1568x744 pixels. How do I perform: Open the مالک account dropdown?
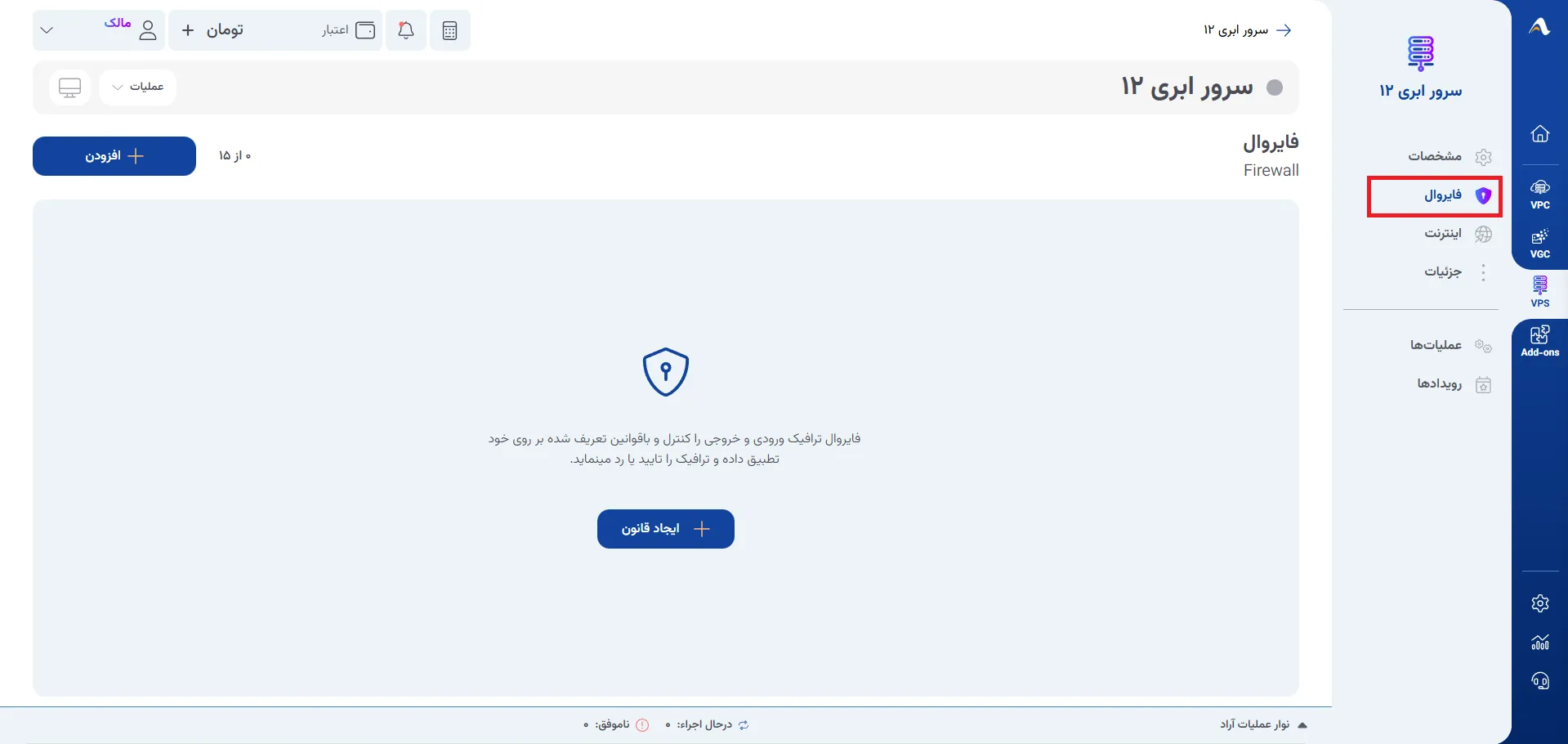[99, 30]
